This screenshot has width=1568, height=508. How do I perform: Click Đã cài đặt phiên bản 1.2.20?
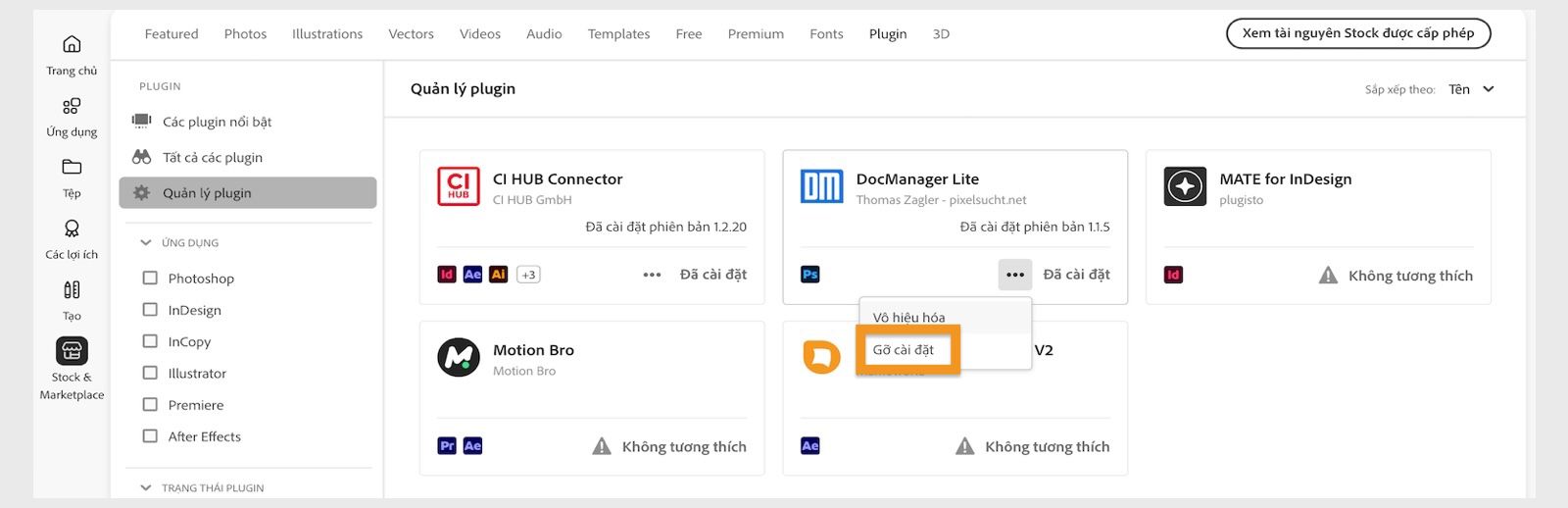click(x=665, y=227)
